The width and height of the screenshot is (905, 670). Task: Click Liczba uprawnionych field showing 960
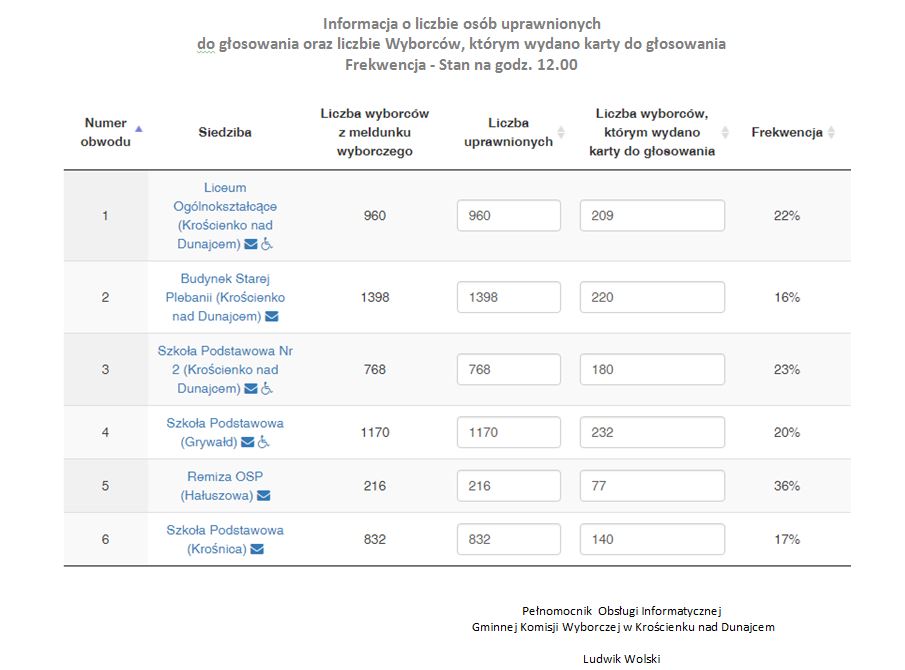509,216
